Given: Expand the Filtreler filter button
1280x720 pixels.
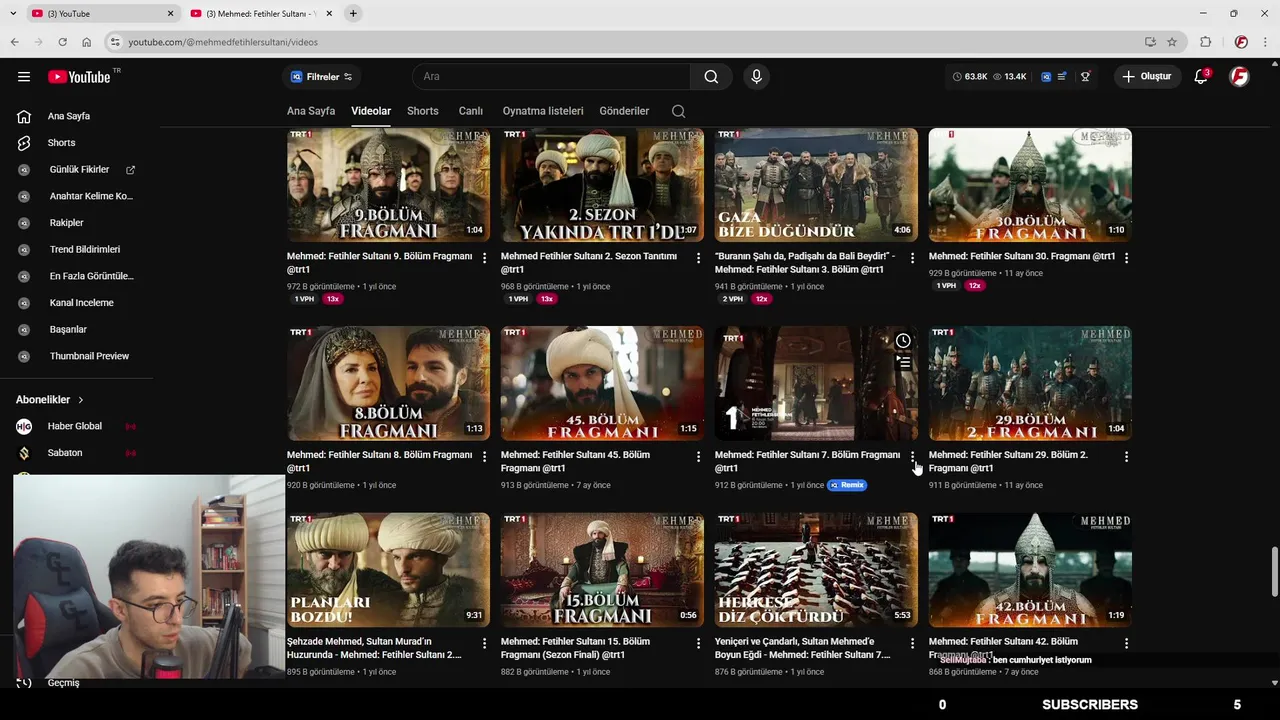Looking at the screenshot, I should (x=321, y=77).
